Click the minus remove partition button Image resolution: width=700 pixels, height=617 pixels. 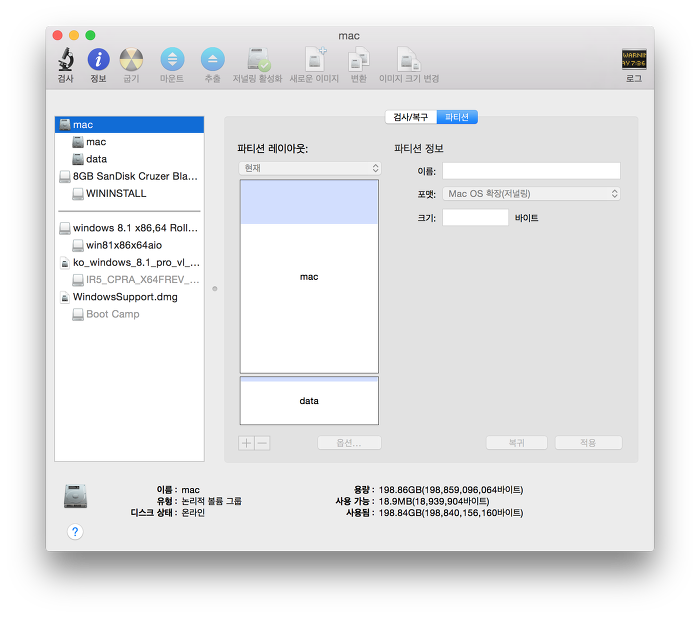(x=262, y=443)
